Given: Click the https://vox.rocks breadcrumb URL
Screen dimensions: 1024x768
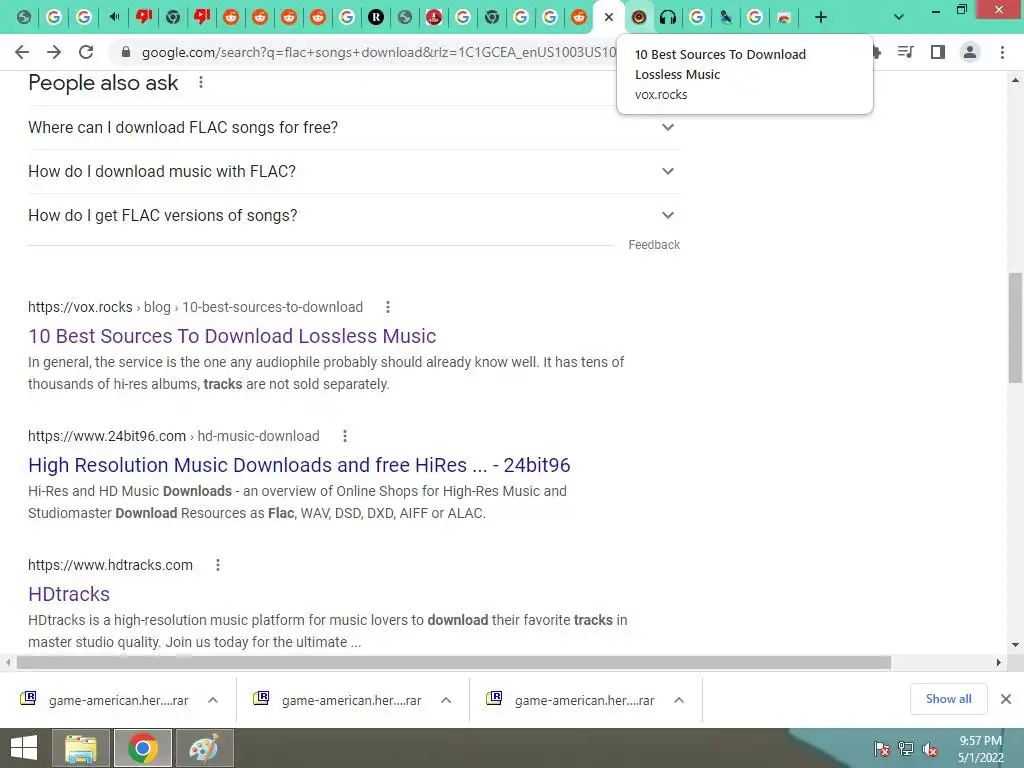Looking at the screenshot, I should click(80, 307).
